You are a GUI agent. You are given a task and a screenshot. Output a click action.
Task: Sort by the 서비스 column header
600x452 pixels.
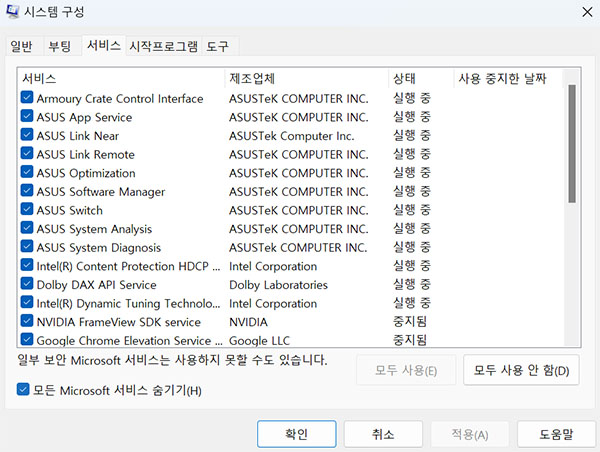point(121,78)
